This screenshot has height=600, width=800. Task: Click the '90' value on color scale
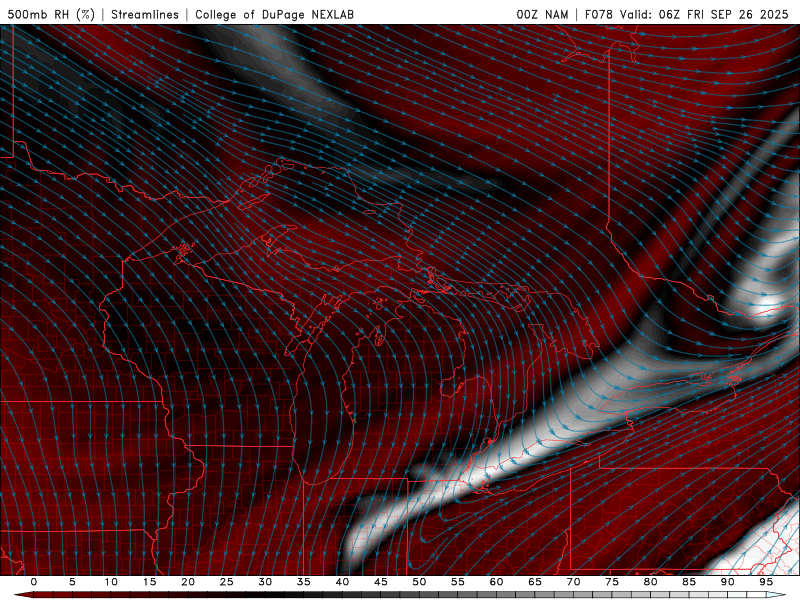(x=728, y=582)
